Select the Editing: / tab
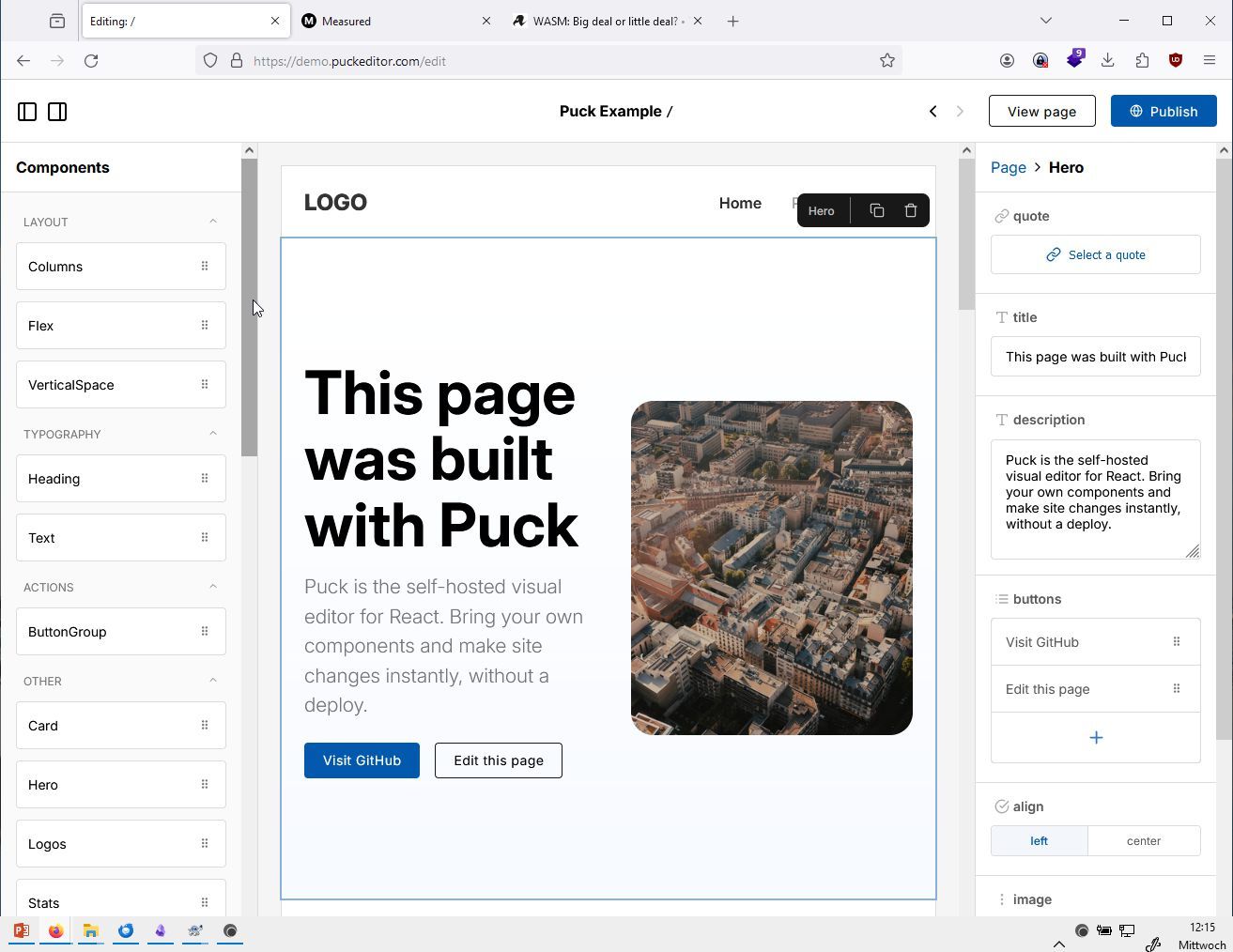 click(x=185, y=21)
